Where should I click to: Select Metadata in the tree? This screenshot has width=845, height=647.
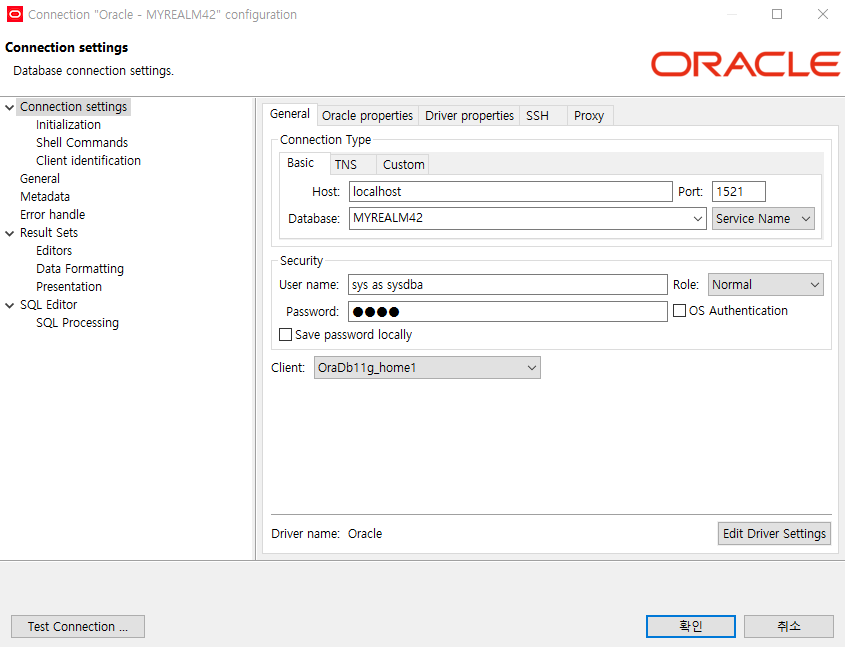point(45,197)
